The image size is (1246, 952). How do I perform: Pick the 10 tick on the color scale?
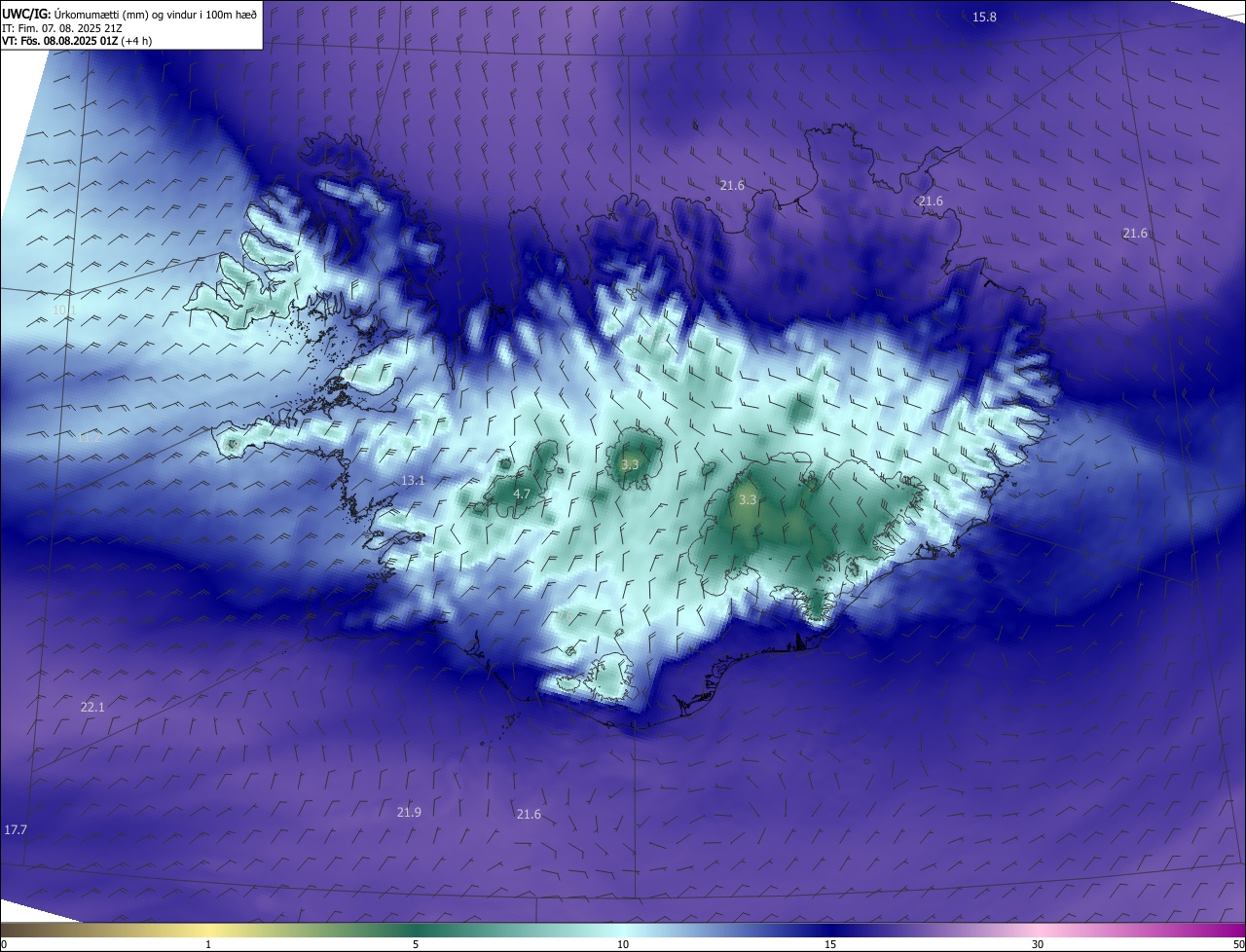coord(623,944)
